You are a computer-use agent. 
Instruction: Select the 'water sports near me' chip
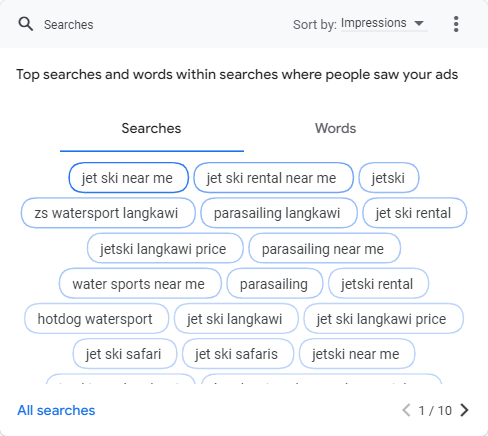coord(140,284)
